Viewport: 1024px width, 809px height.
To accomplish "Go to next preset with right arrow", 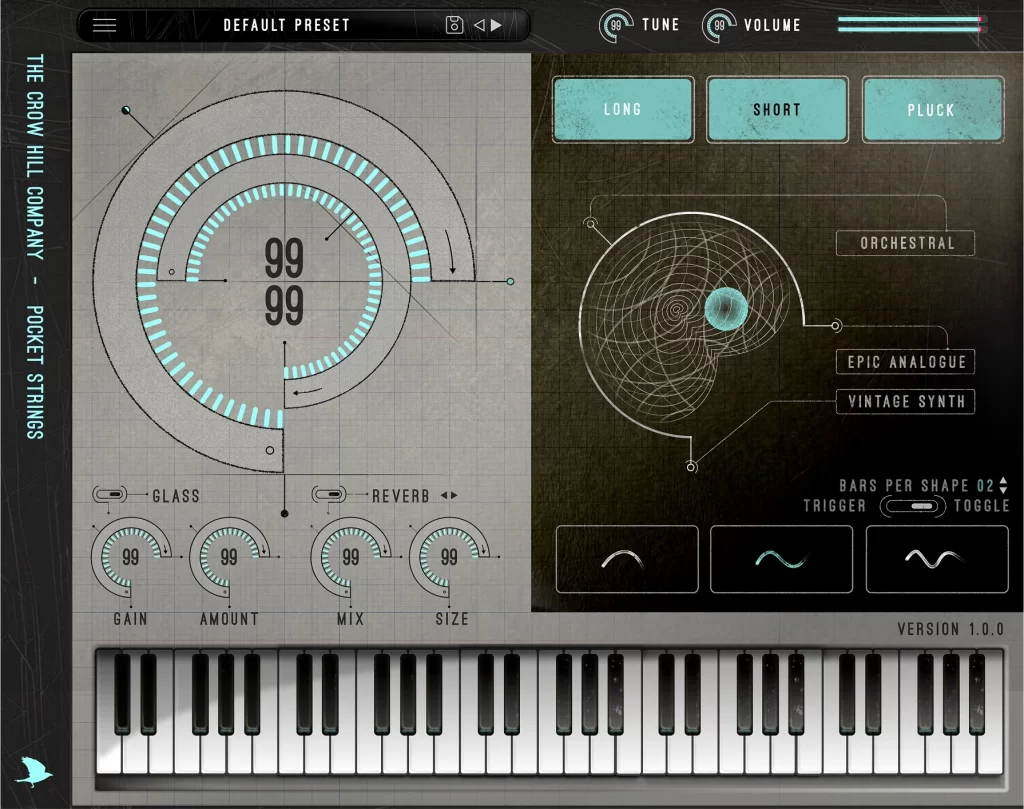I will 497,25.
